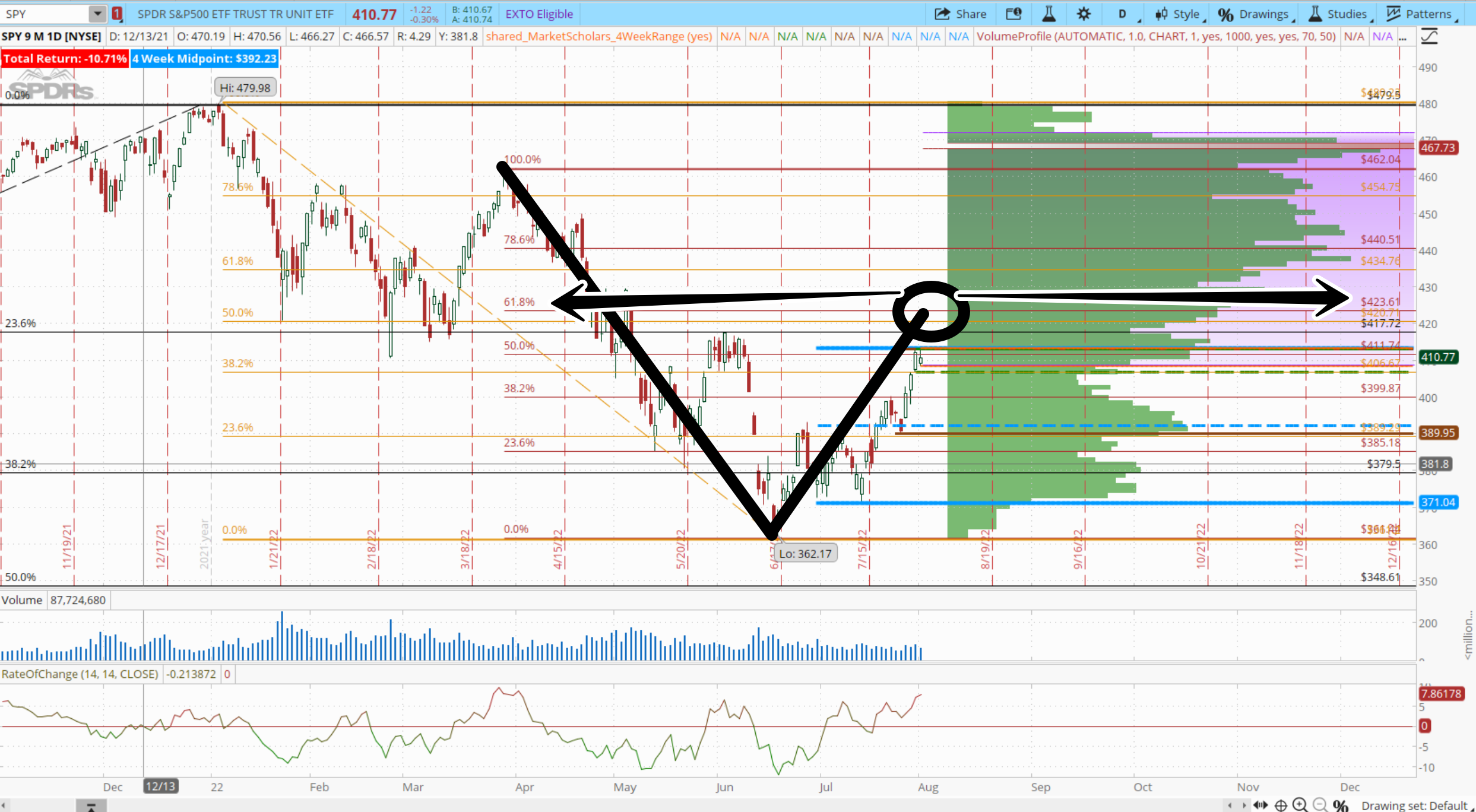Screen dimensions: 1476x812
Task: Open the chart settings gear icon
Action: 1084,14
